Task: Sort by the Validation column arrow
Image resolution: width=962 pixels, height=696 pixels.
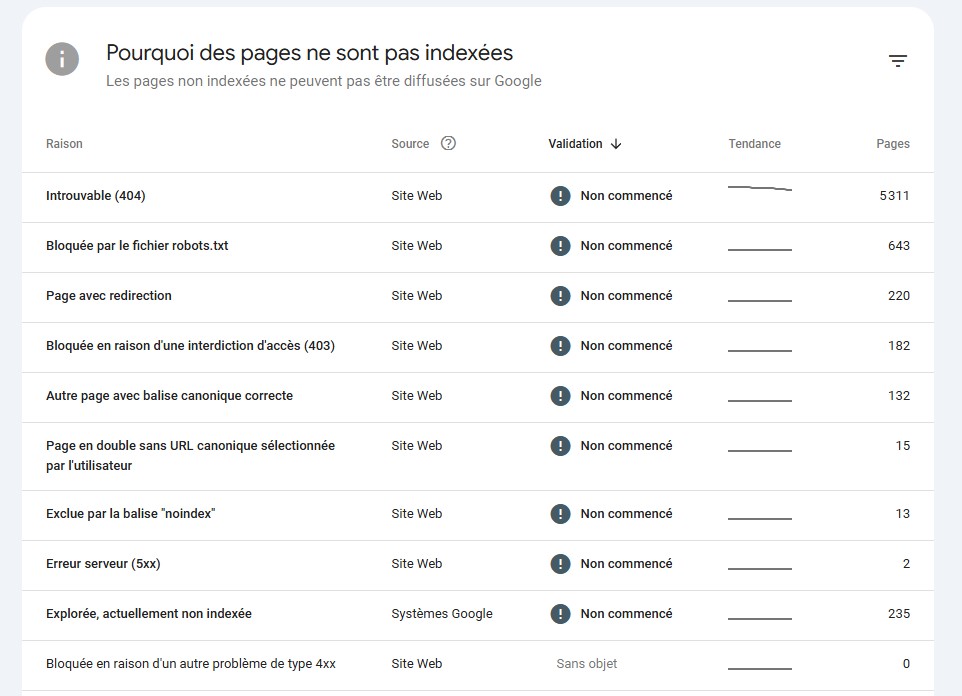Action: 616,144
